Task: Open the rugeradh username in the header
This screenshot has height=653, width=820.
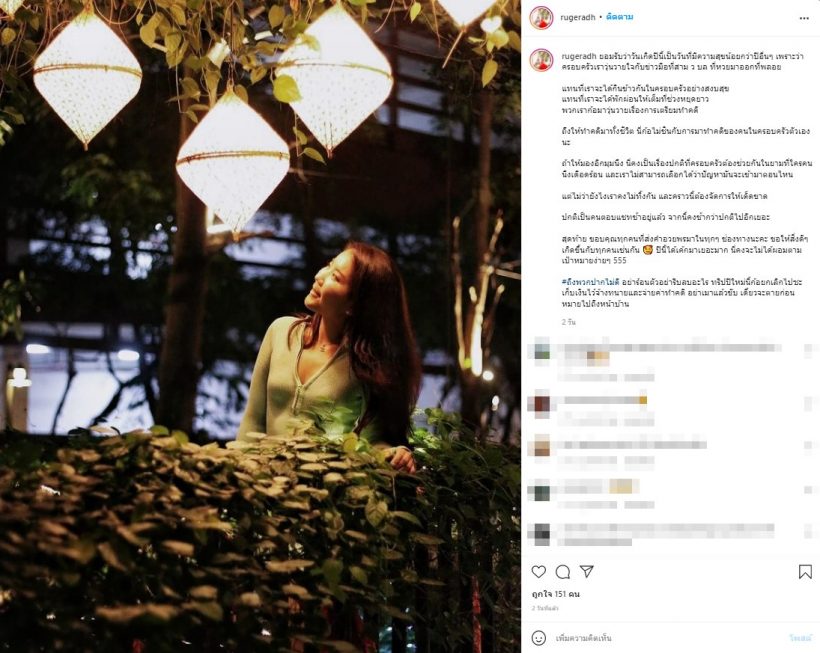Action: tap(578, 17)
